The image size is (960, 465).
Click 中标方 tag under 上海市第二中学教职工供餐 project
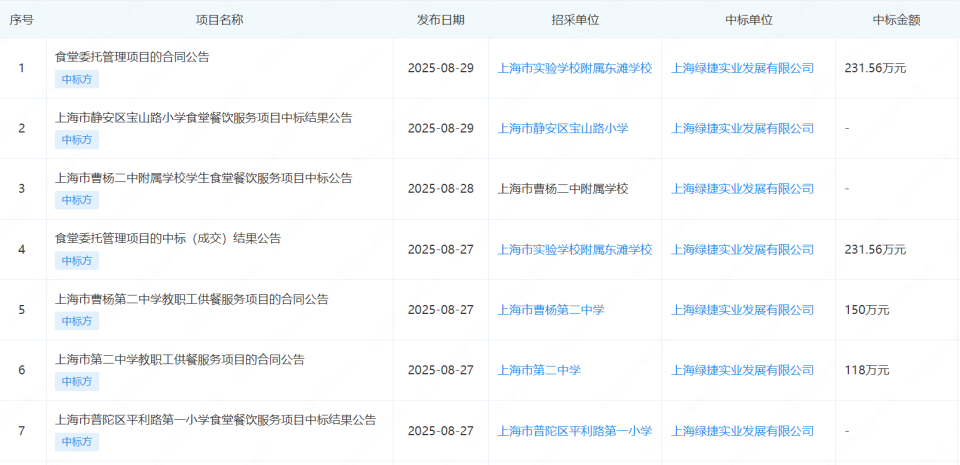coord(77,381)
